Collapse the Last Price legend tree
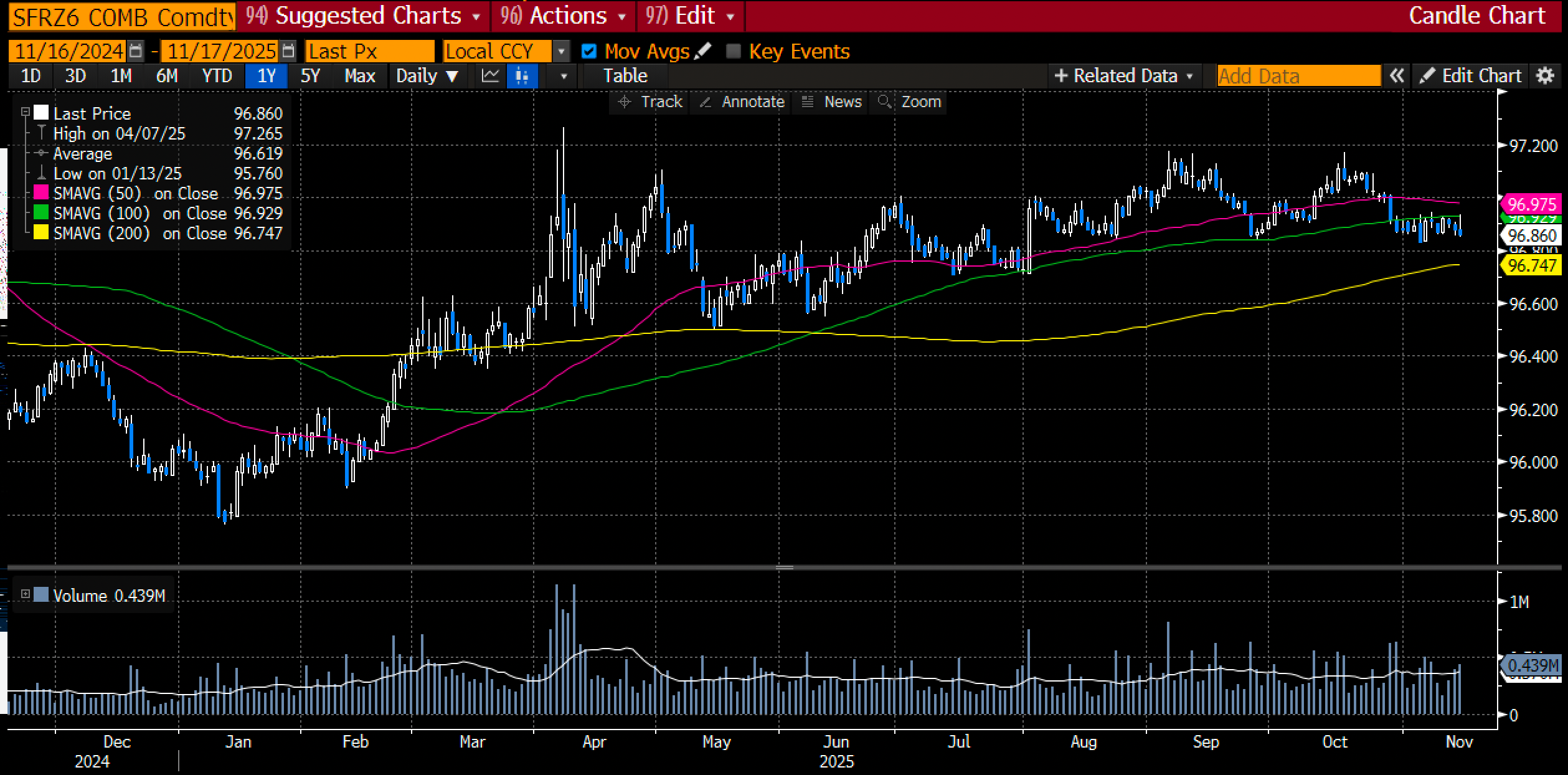The height and width of the screenshot is (775, 1568). pyautogui.click(x=26, y=112)
